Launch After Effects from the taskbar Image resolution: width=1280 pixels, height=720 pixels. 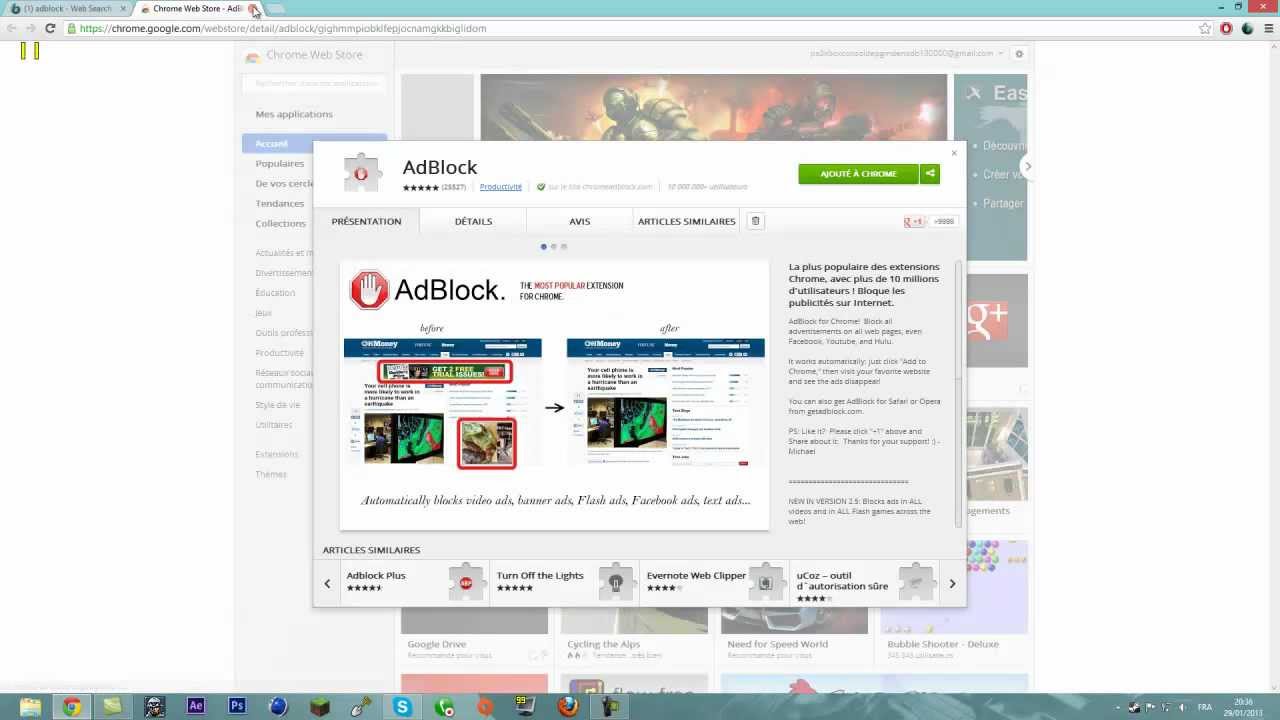click(195, 707)
